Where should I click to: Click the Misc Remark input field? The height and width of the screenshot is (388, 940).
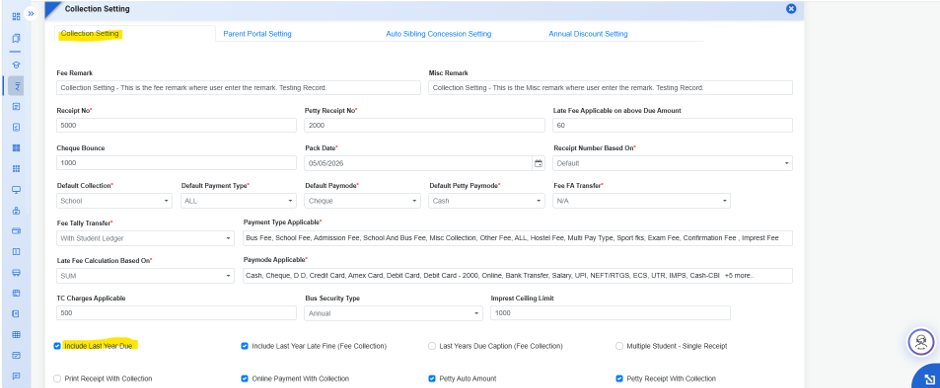pos(610,88)
